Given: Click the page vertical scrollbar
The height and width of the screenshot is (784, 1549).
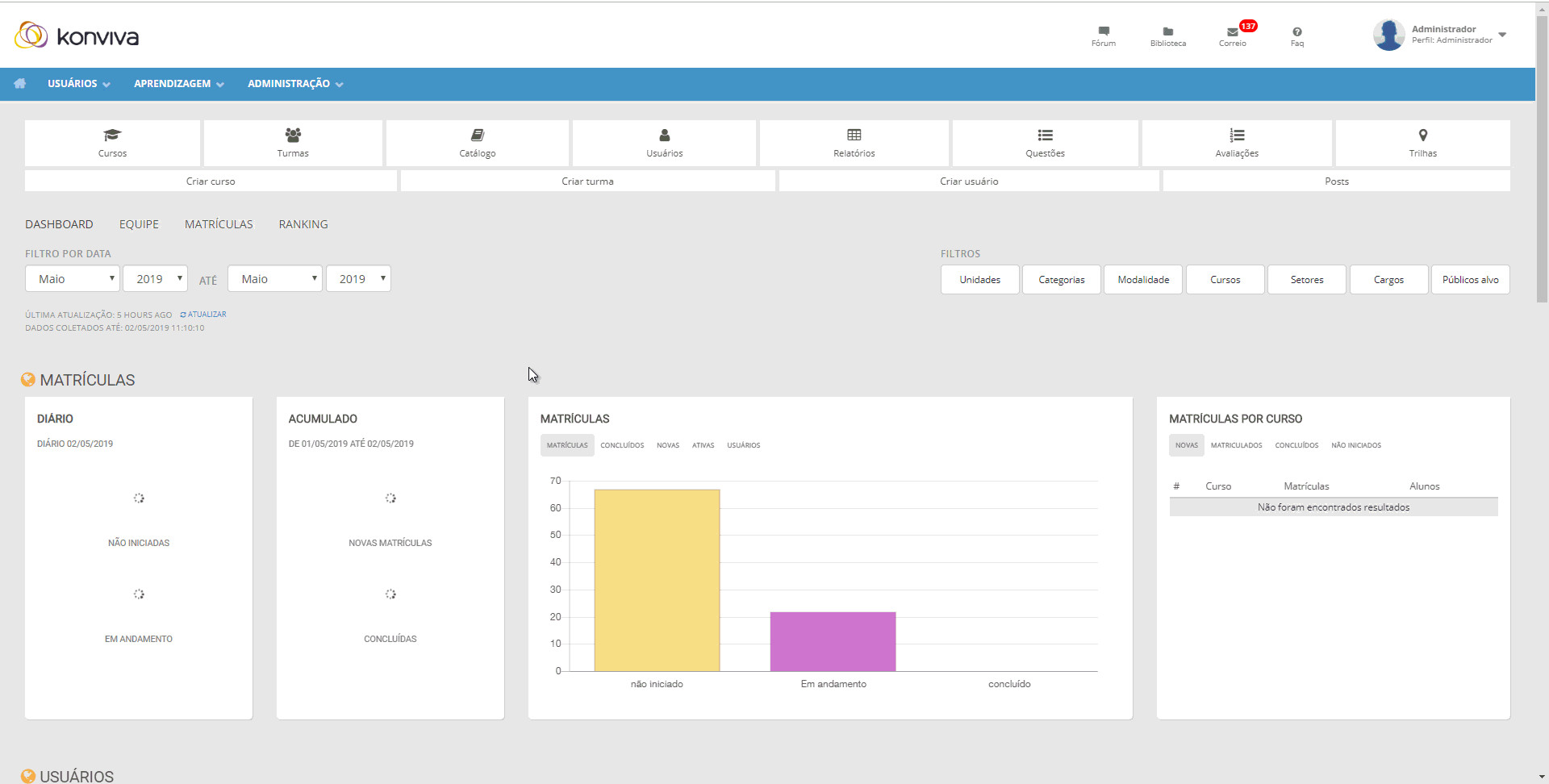Looking at the screenshot, I should pyautogui.click(x=1542, y=161).
